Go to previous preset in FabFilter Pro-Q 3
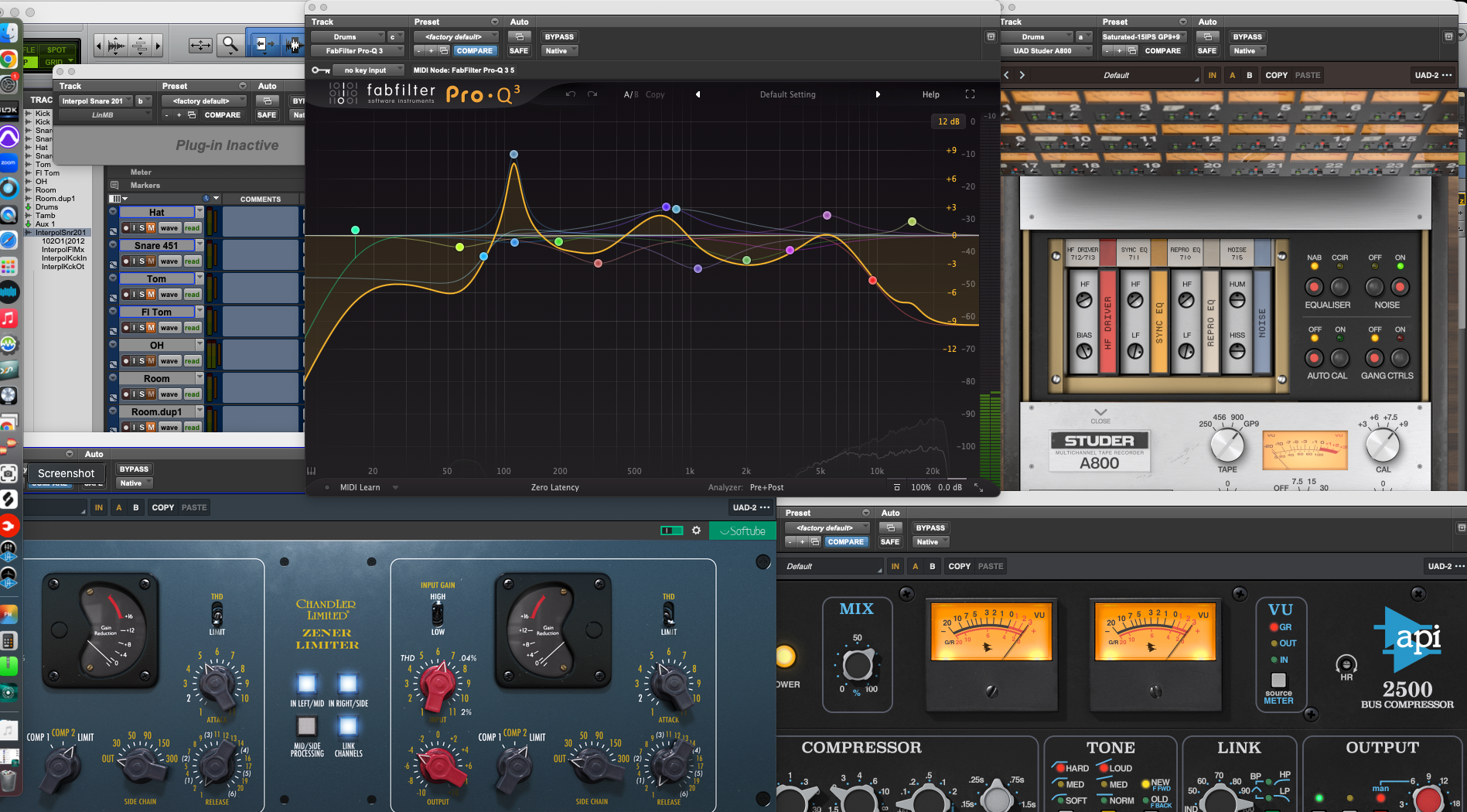Image resolution: width=1467 pixels, height=812 pixels. pos(698,94)
